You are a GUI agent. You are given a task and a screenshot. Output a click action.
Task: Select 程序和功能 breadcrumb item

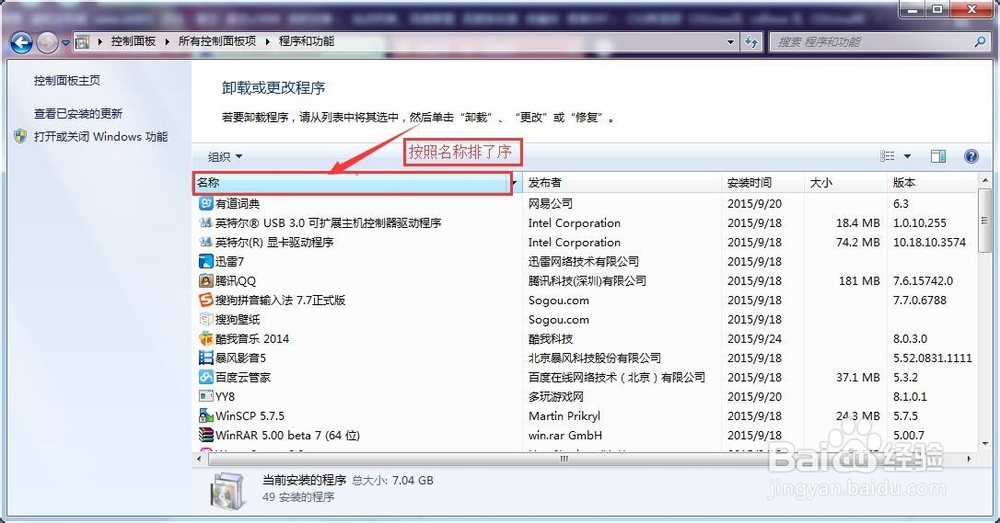tap(306, 41)
